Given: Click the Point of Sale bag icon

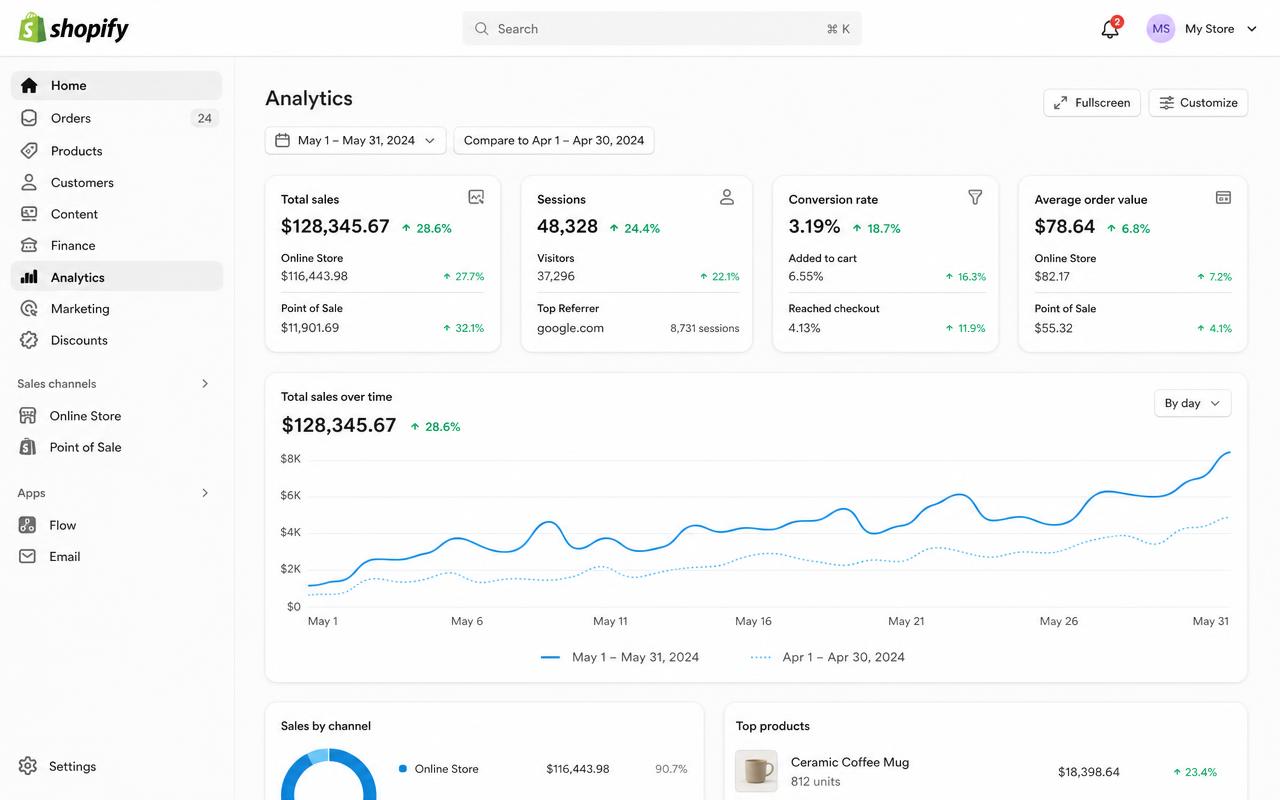Looking at the screenshot, I should pyautogui.click(x=28, y=447).
